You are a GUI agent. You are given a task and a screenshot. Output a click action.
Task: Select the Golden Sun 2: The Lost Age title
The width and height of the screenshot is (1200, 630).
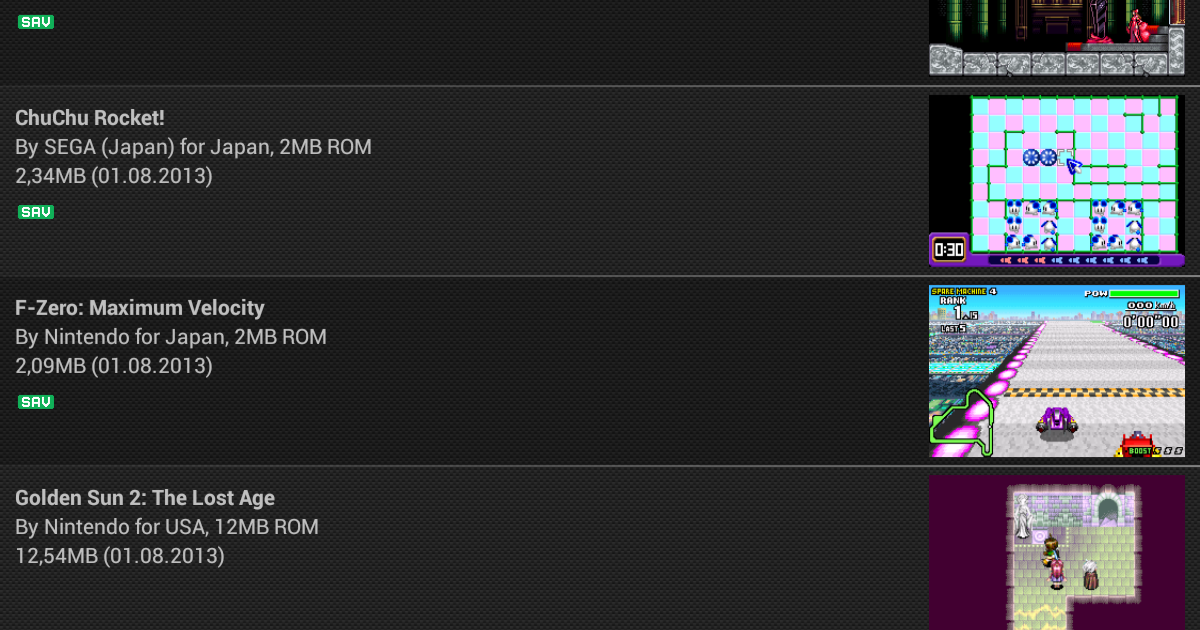coord(145,498)
